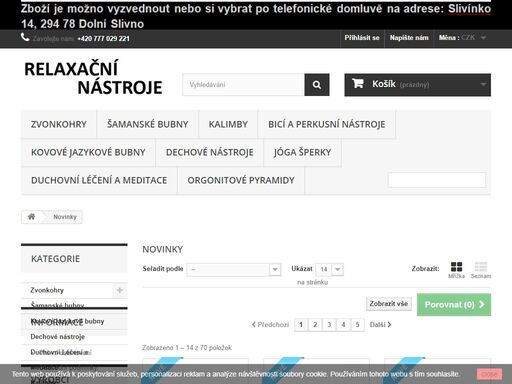
Task: Open the ZVONKOHRY menu
Action: tap(59, 124)
